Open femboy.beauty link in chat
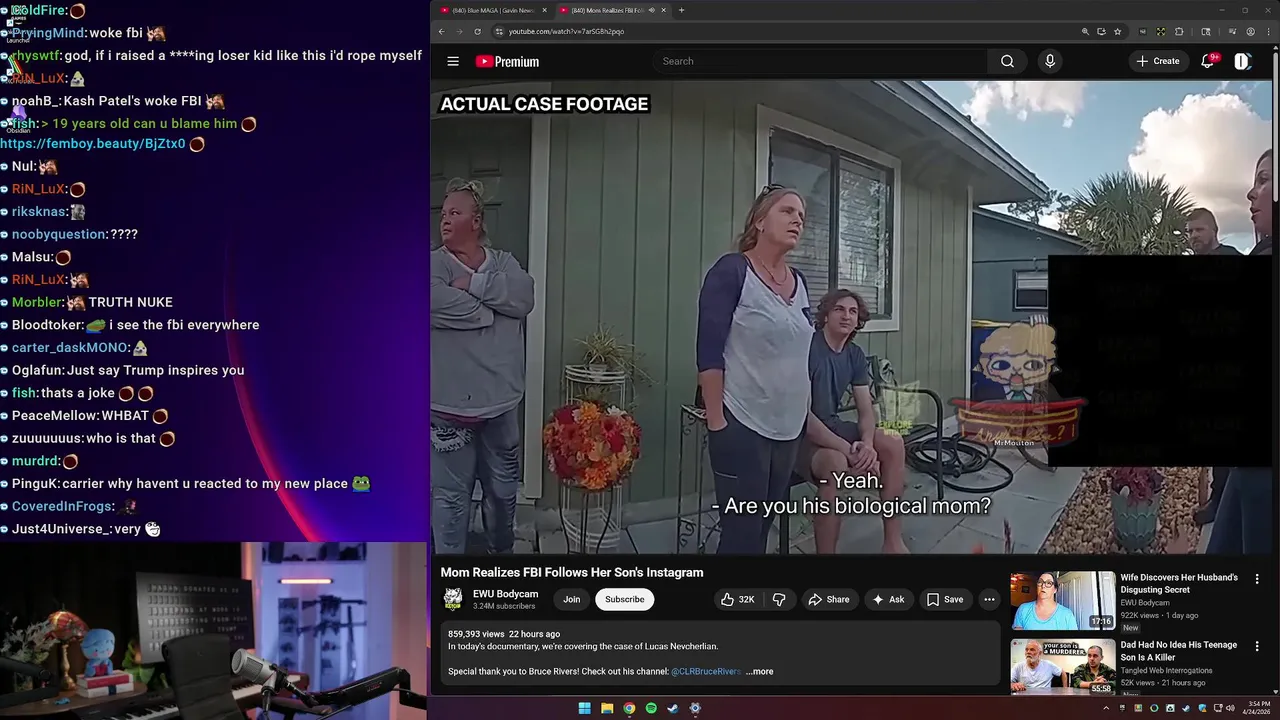 pos(93,144)
